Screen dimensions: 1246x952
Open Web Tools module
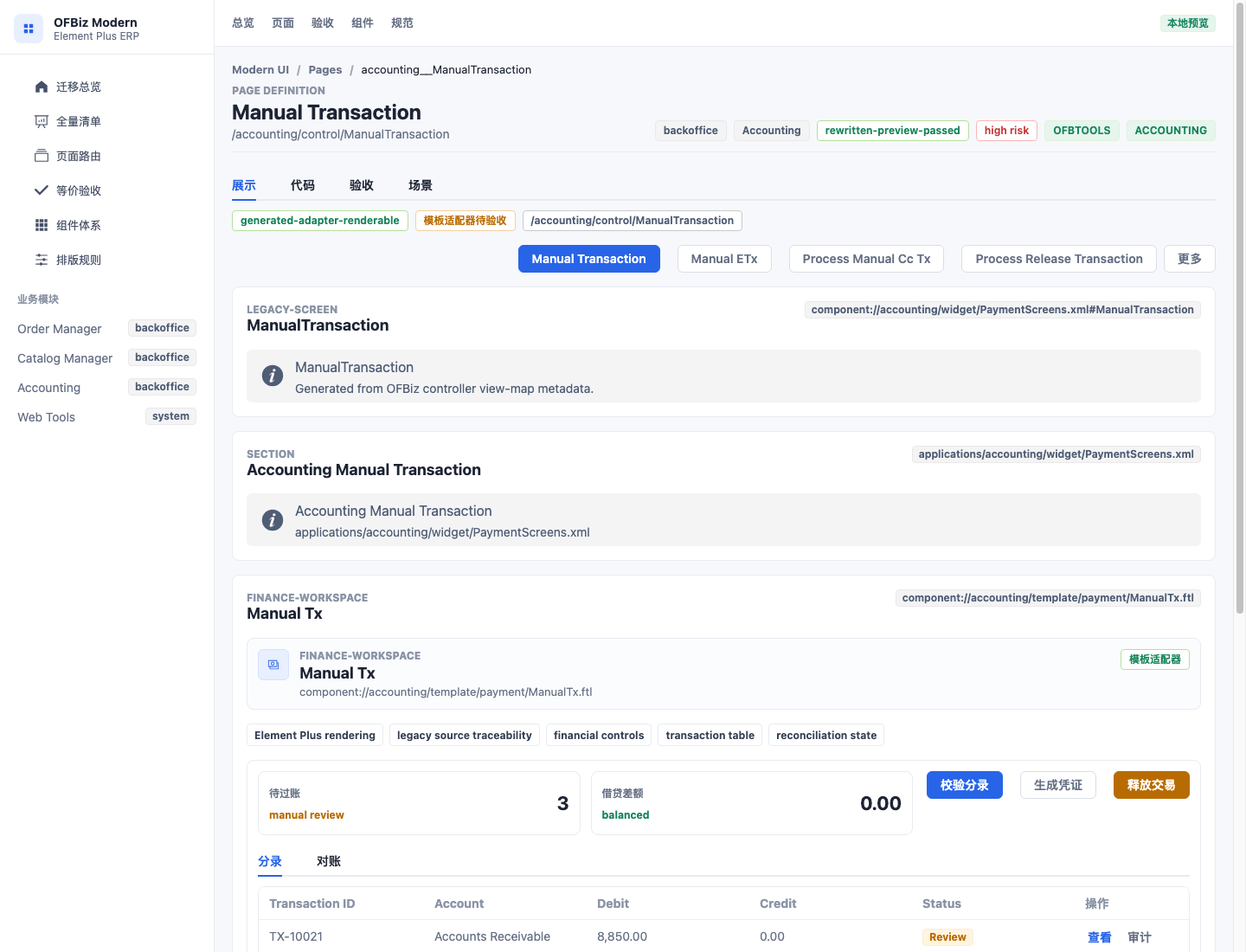pyautogui.click(x=107, y=417)
